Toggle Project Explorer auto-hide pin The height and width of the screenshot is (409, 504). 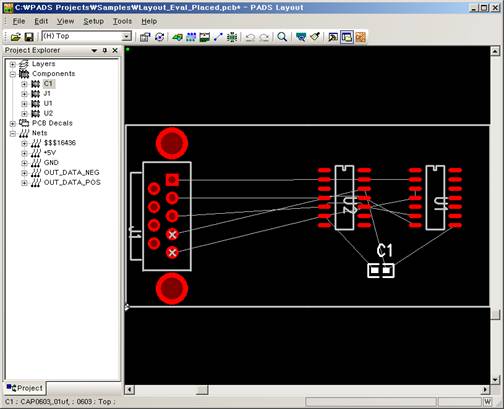pyautogui.click(x=105, y=50)
